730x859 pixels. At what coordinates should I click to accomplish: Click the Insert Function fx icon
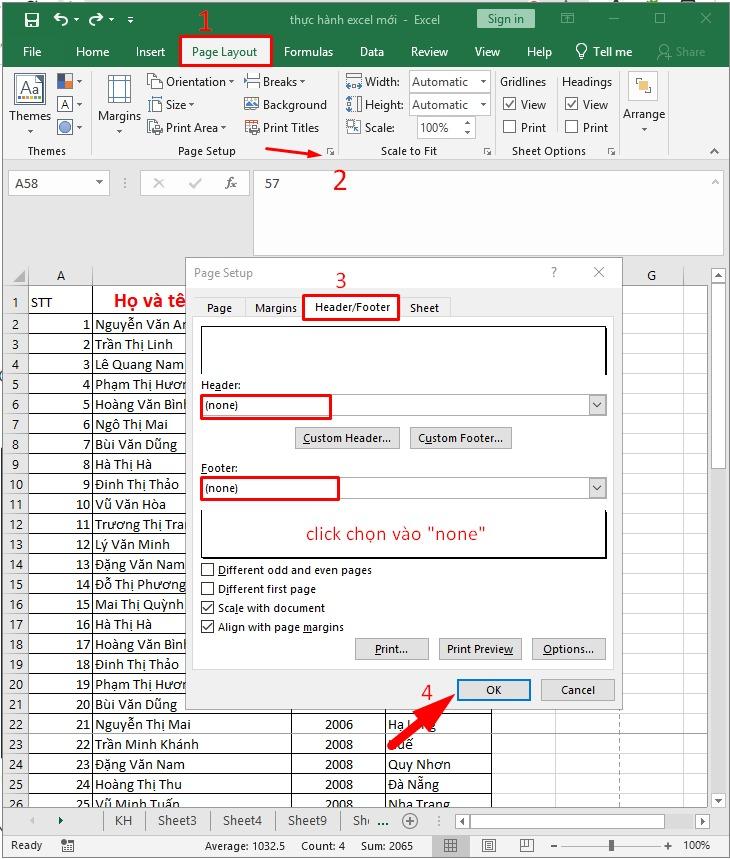click(231, 183)
